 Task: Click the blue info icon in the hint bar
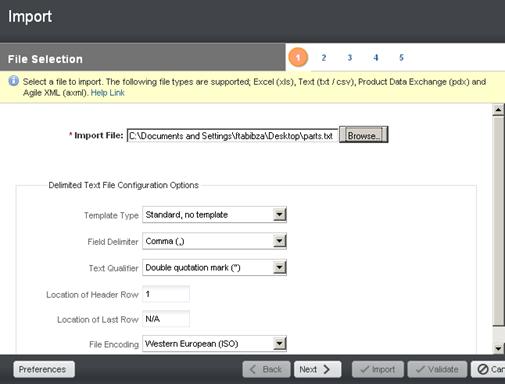[x=14, y=81]
